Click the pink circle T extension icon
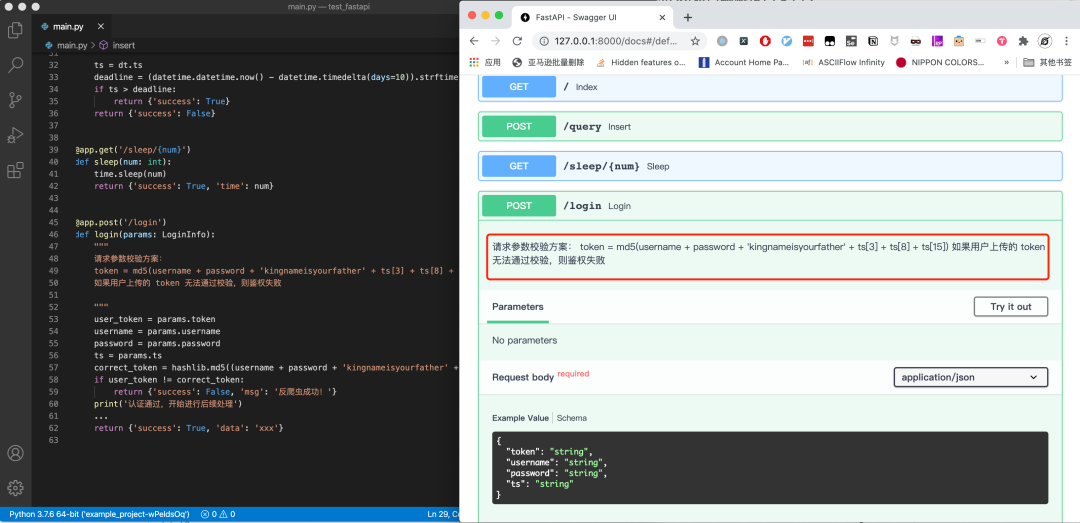This screenshot has width=1080, height=523. coord(1001,41)
